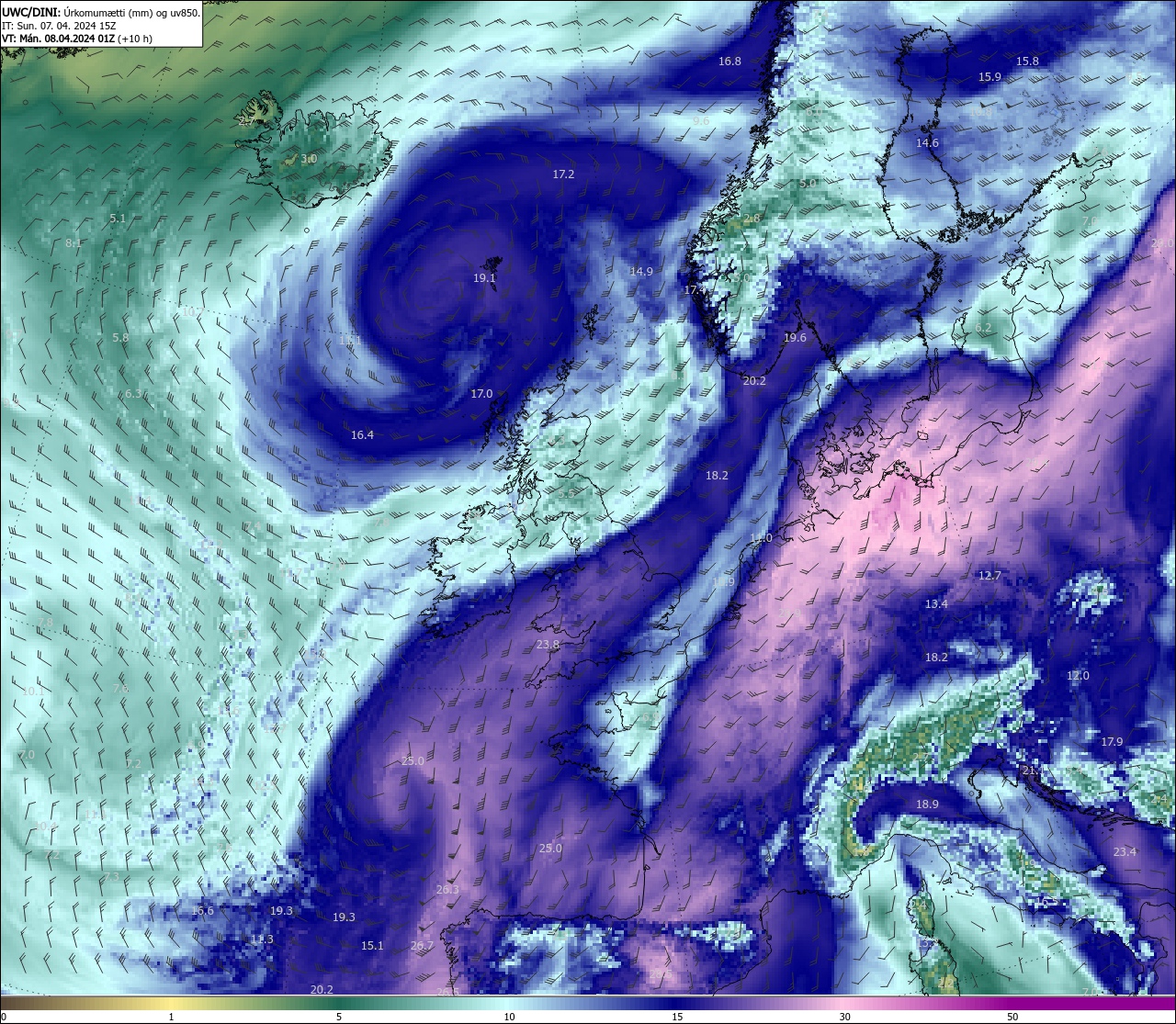Click the 17.0 value on the map
The width and height of the screenshot is (1176, 1024).
coord(481,393)
